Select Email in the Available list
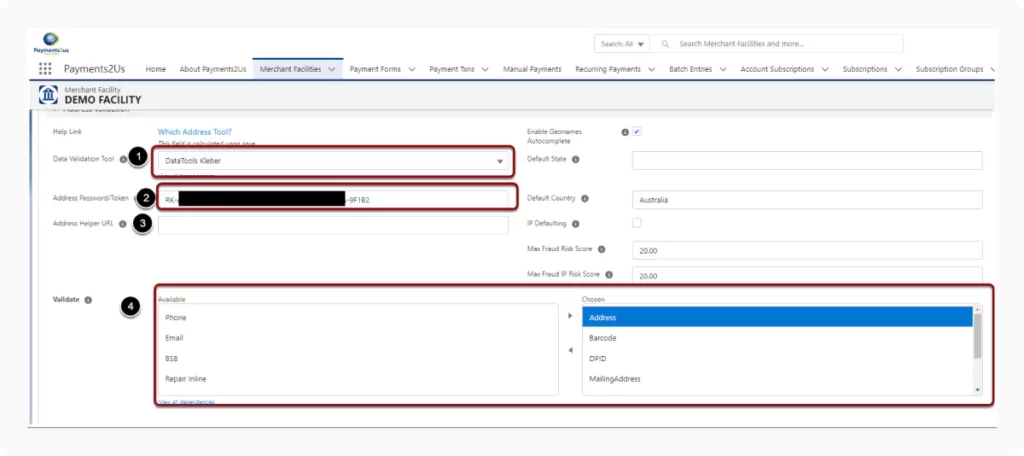The height and width of the screenshot is (456, 1024). point(358,338)
